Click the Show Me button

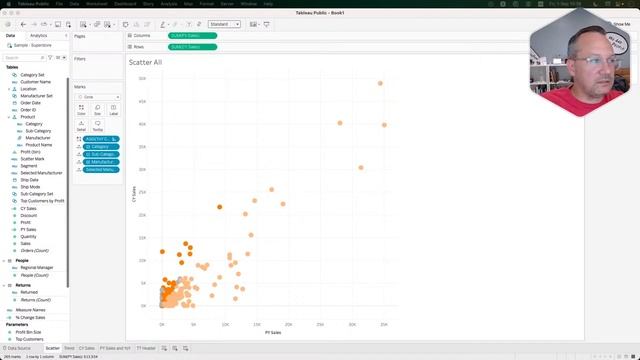coord(622,24)
